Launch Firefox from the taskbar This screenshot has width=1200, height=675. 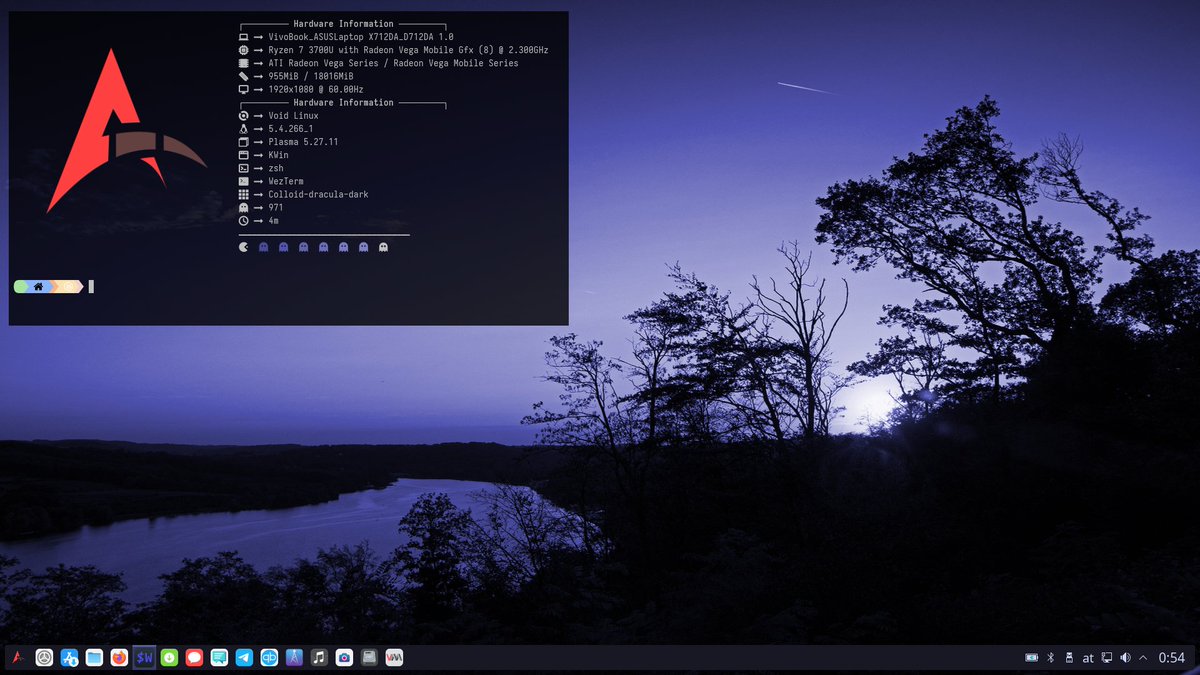coord(119,657)
